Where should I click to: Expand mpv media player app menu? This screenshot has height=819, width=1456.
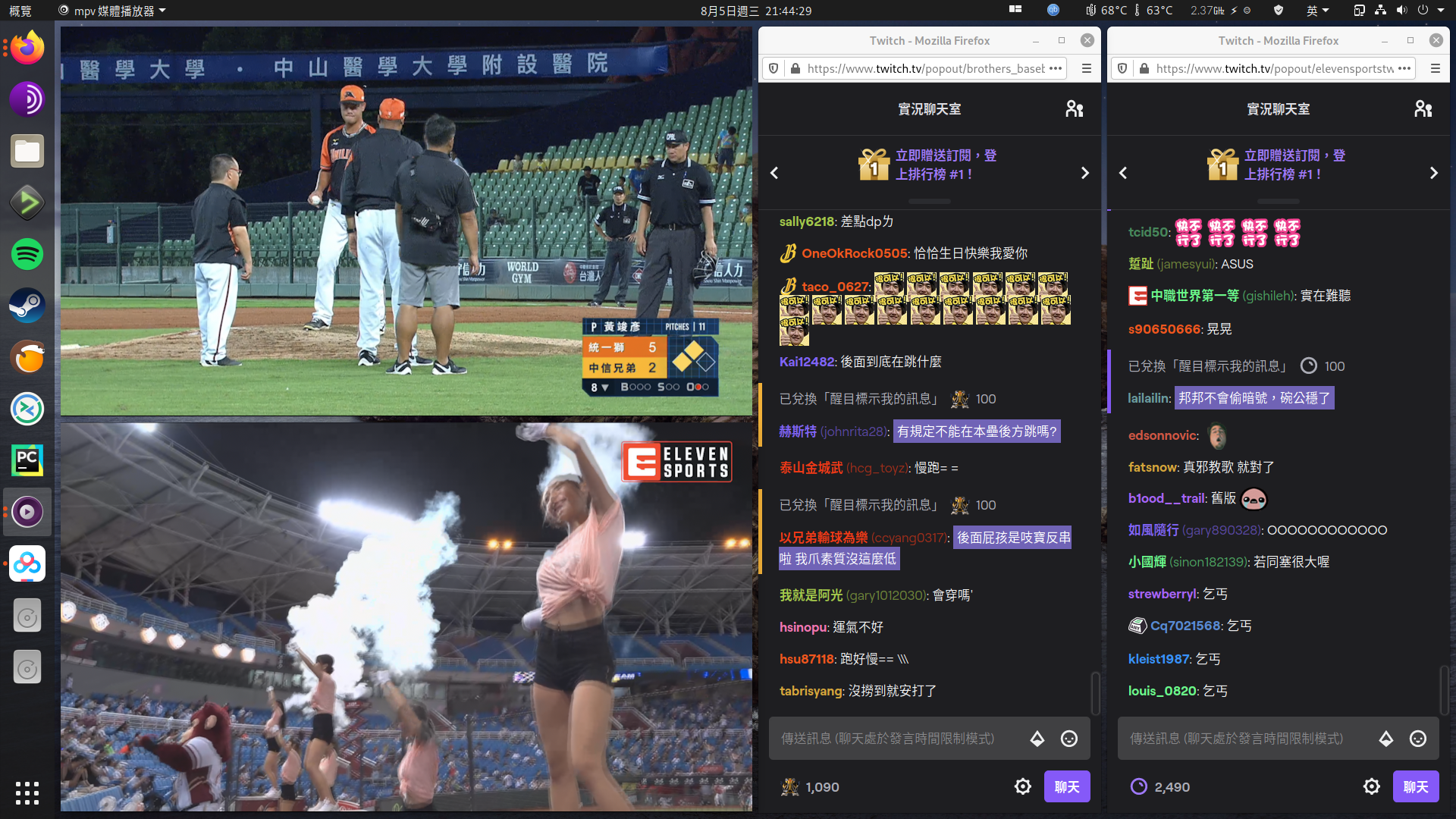112,11
